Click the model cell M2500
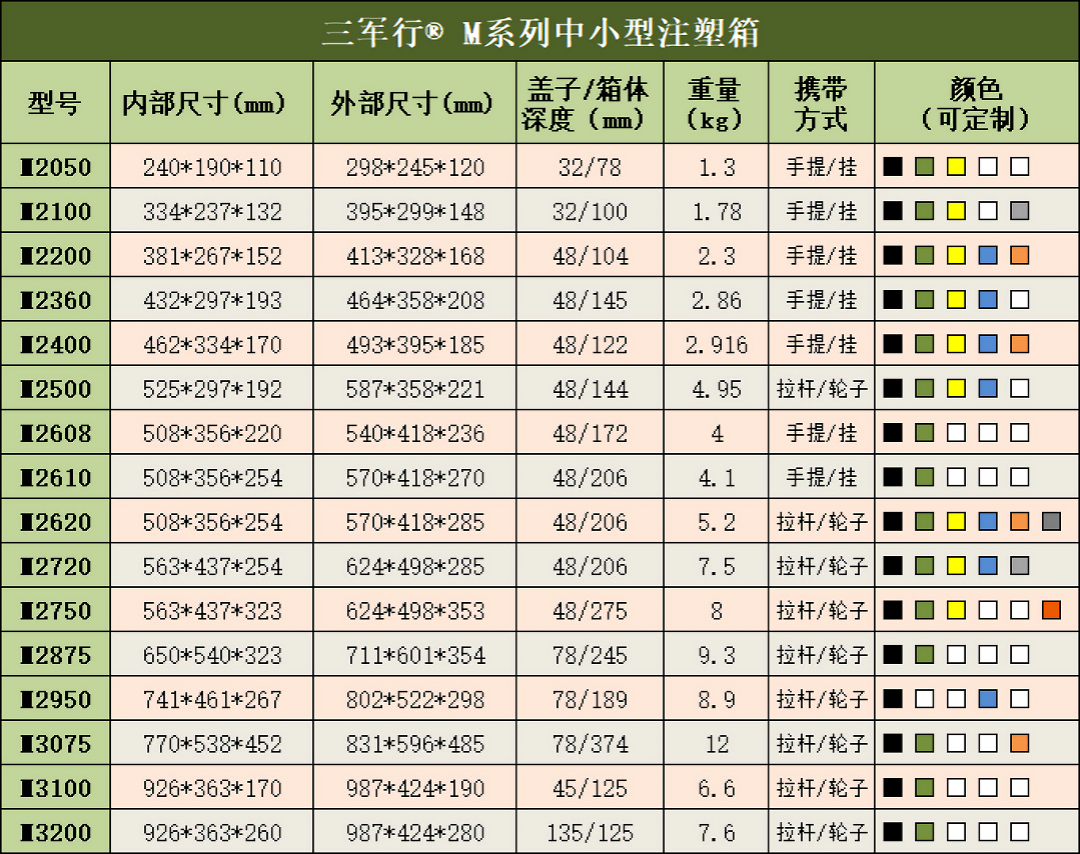Viewport: 1080px width, 854px height. 55,388
